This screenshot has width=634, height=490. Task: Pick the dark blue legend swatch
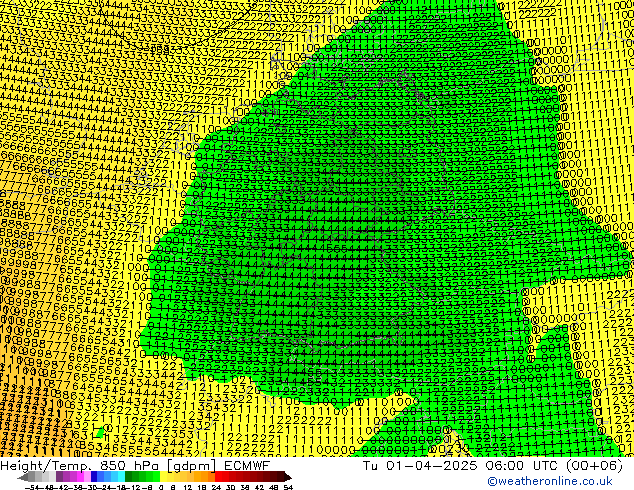click(x=94, y=477)
